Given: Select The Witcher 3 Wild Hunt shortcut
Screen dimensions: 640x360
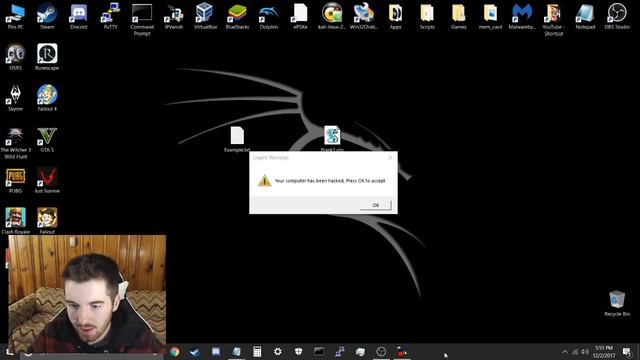Looking at the screenshot, I should [x=16, y=143].
